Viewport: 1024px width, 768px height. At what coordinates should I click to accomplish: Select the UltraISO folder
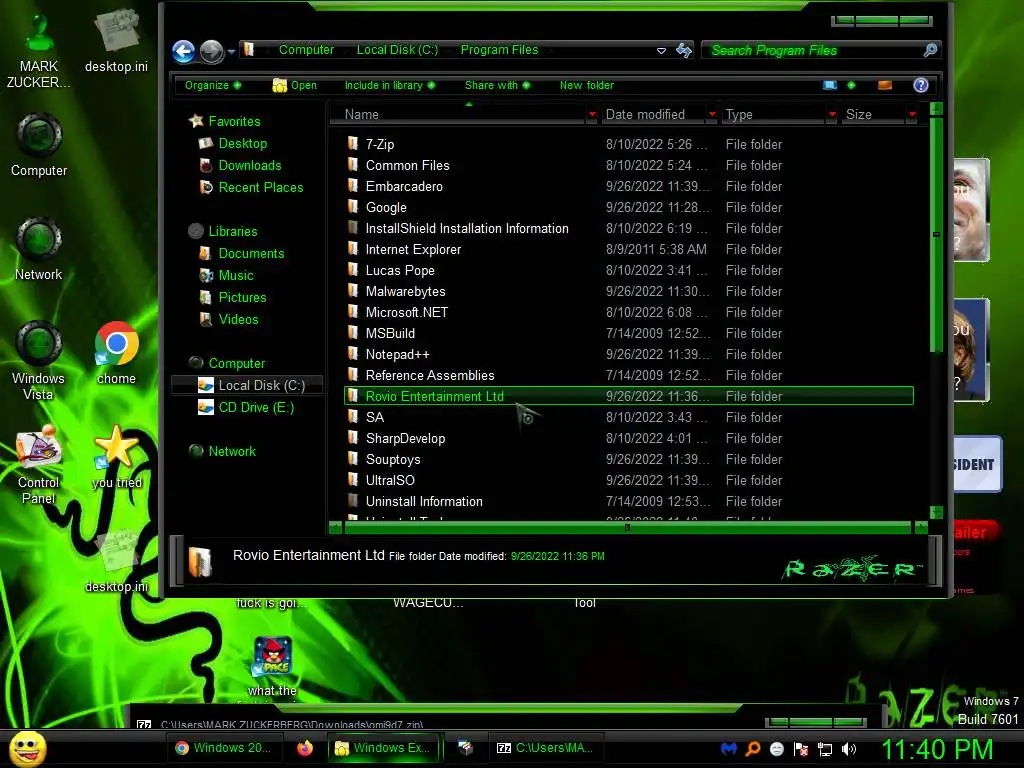(628, 481)
